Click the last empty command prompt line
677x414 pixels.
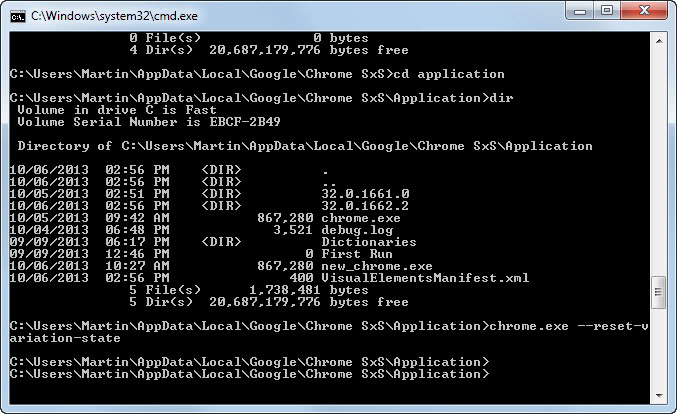point(250,374)
